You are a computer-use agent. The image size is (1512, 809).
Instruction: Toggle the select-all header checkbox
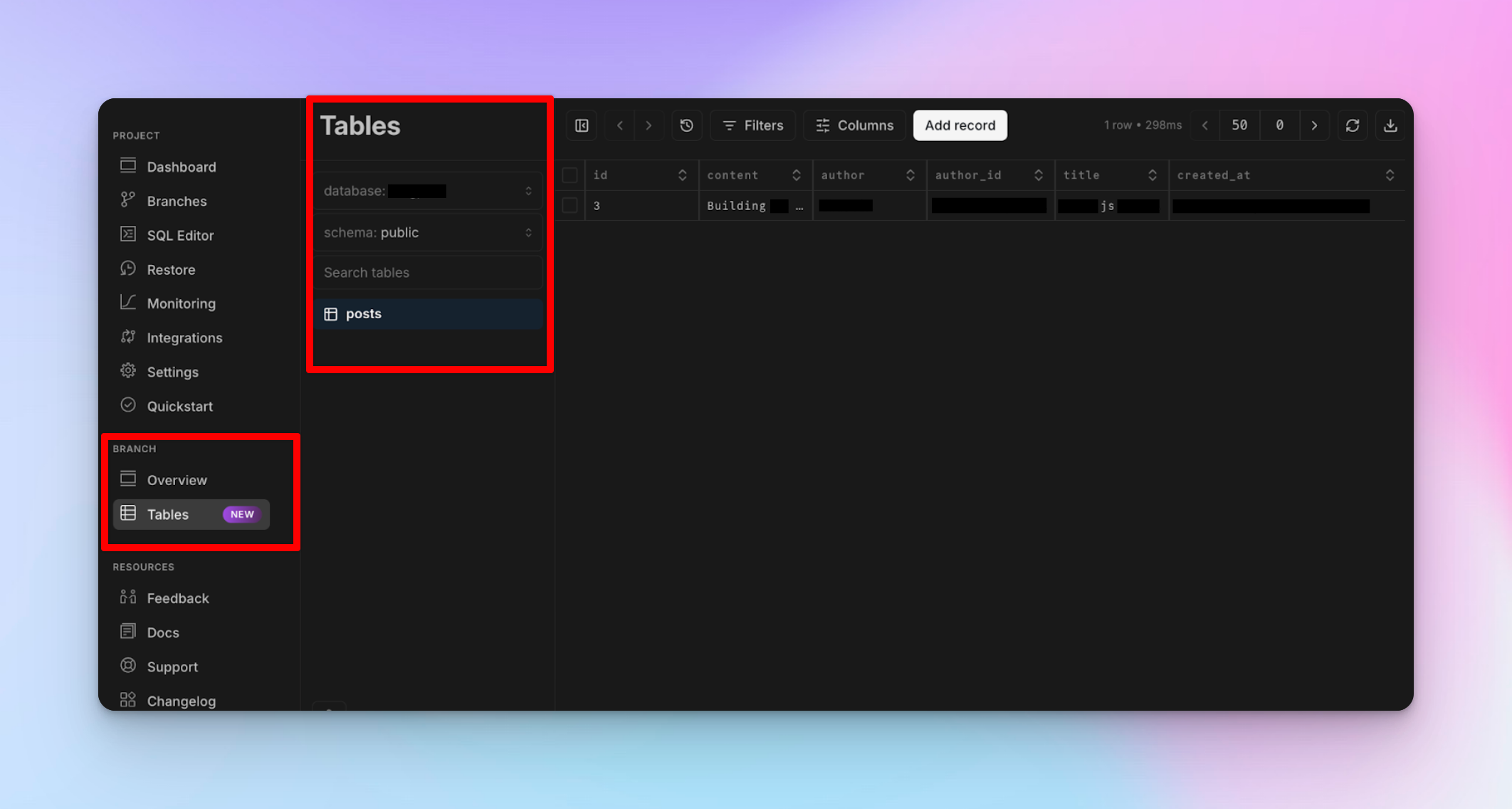point(569,175)
